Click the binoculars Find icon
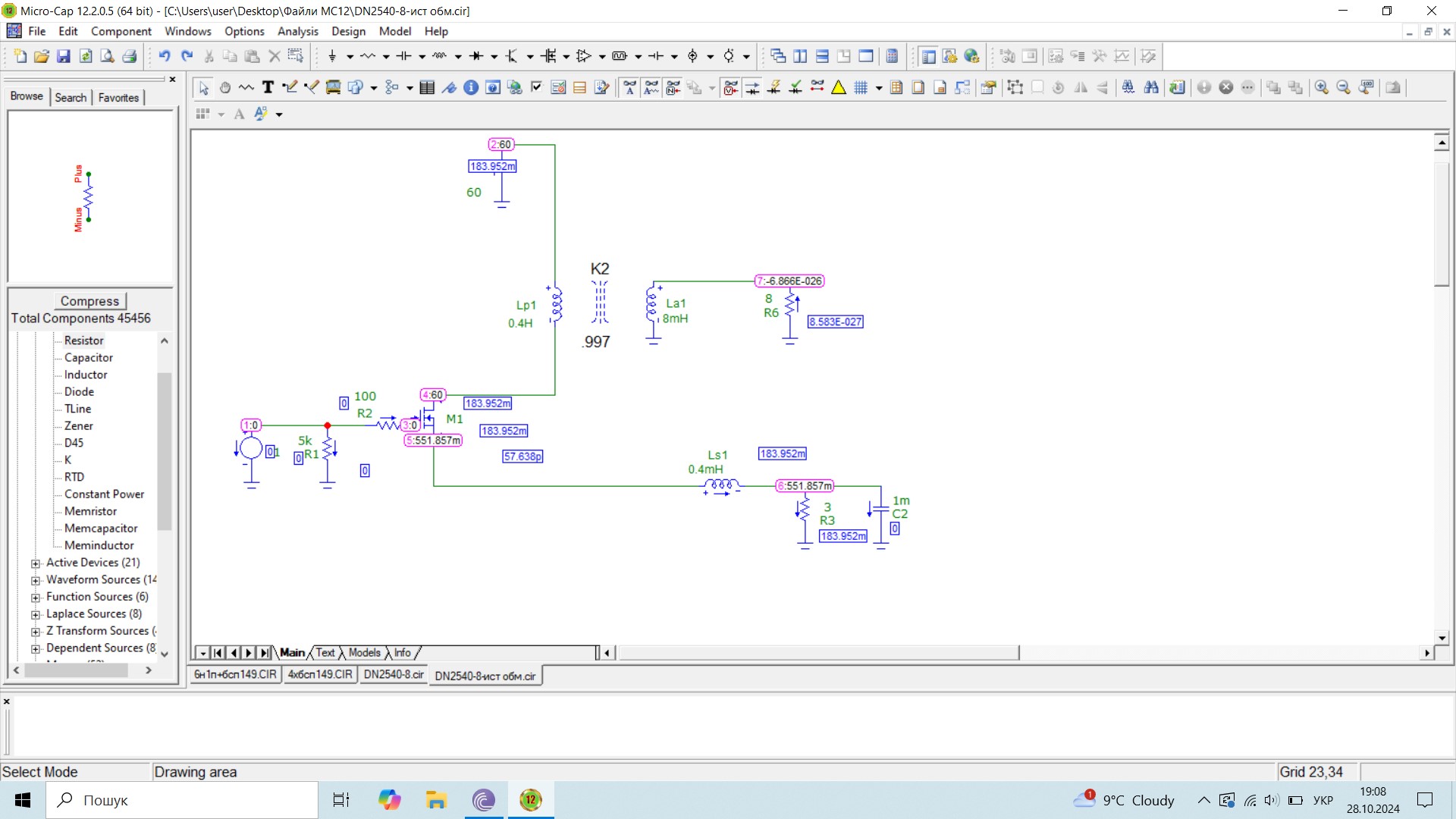Image resolution: width=1456 pixels, height=819 pixels. pyautogui.click(x=1151, y=87)
